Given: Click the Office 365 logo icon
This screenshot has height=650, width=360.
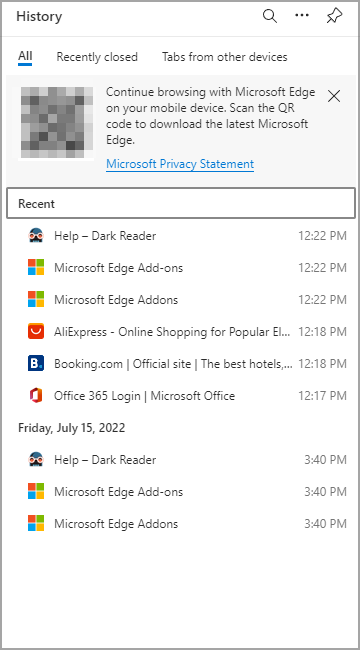Looking at the screenshot, I should click(x=36, y=395).
